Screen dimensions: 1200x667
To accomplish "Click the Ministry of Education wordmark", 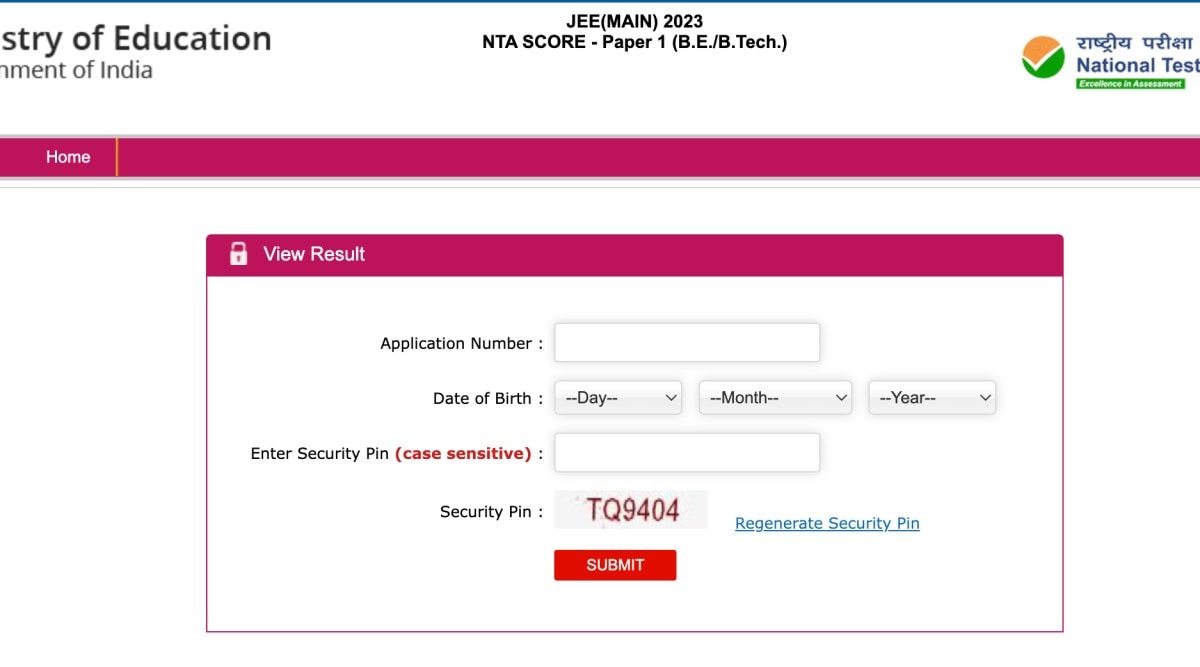I will coord(135,38).
